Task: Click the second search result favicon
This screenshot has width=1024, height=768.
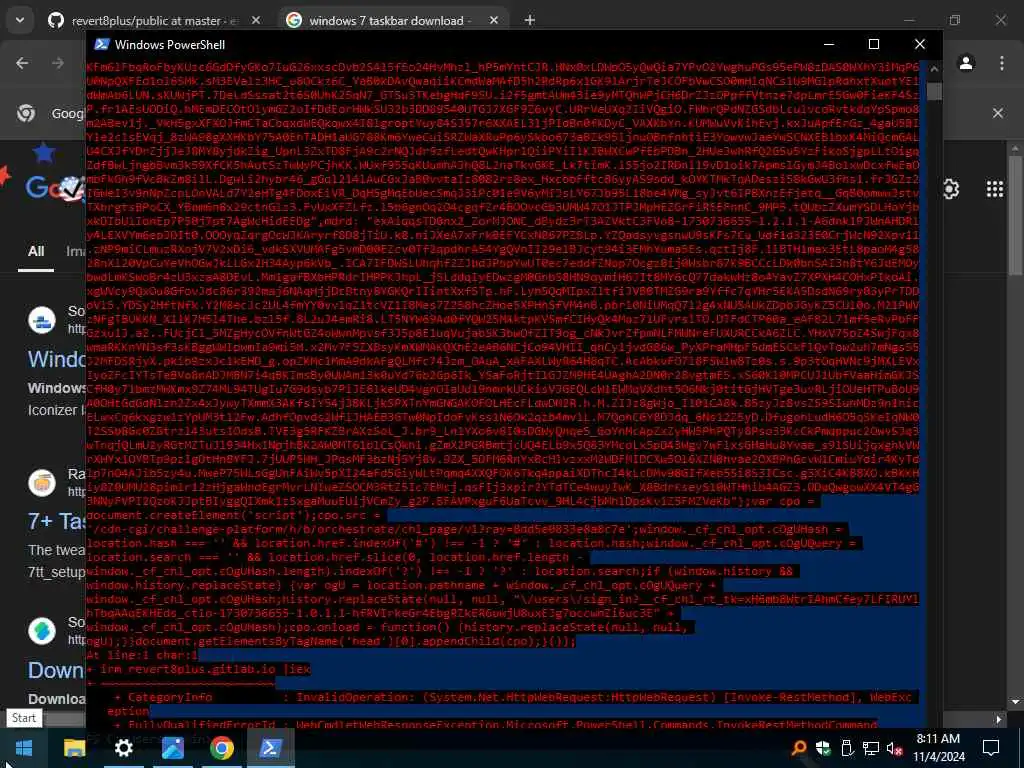Action: (x=42, y=483)
